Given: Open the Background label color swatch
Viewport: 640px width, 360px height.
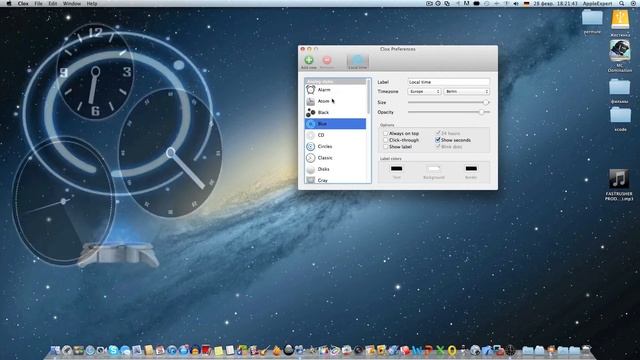Looking at the screenshot, I should 433,169.
